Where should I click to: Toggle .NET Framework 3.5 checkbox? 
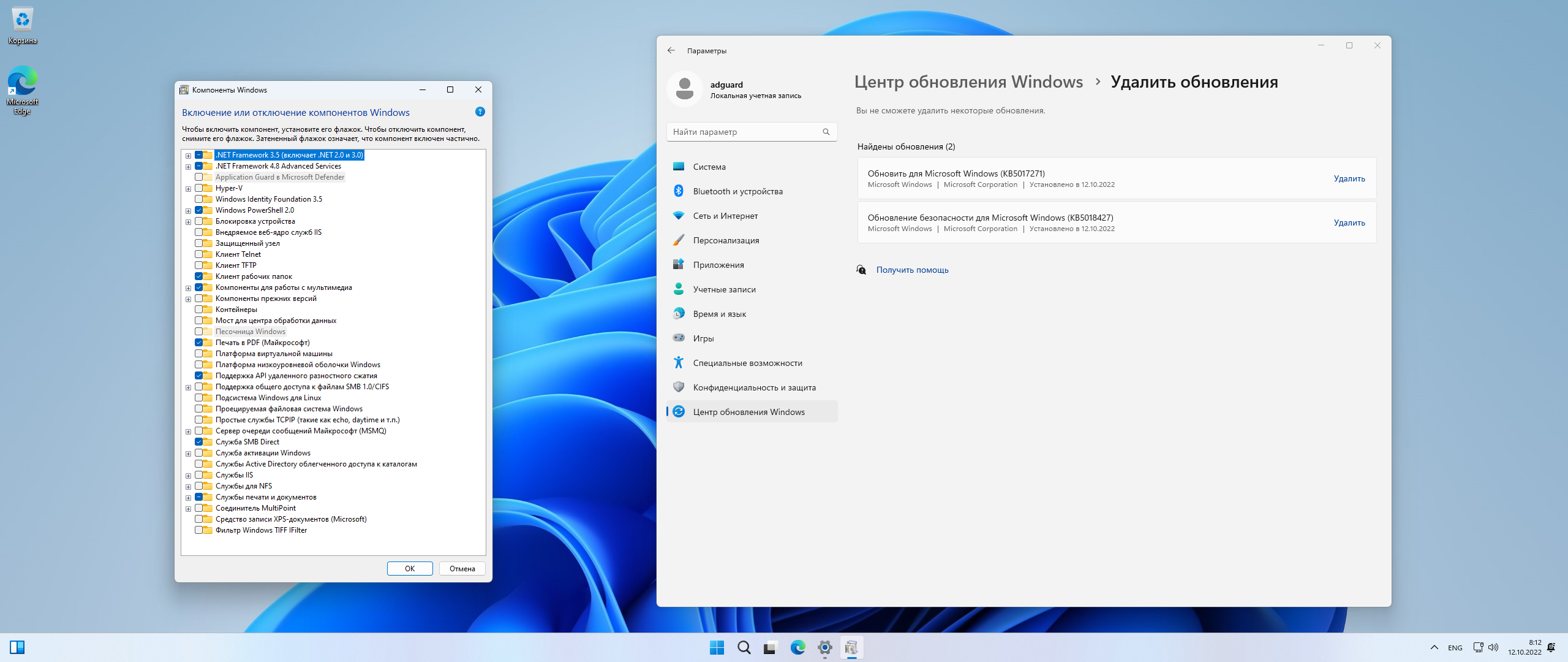click(x=199, y=155)
